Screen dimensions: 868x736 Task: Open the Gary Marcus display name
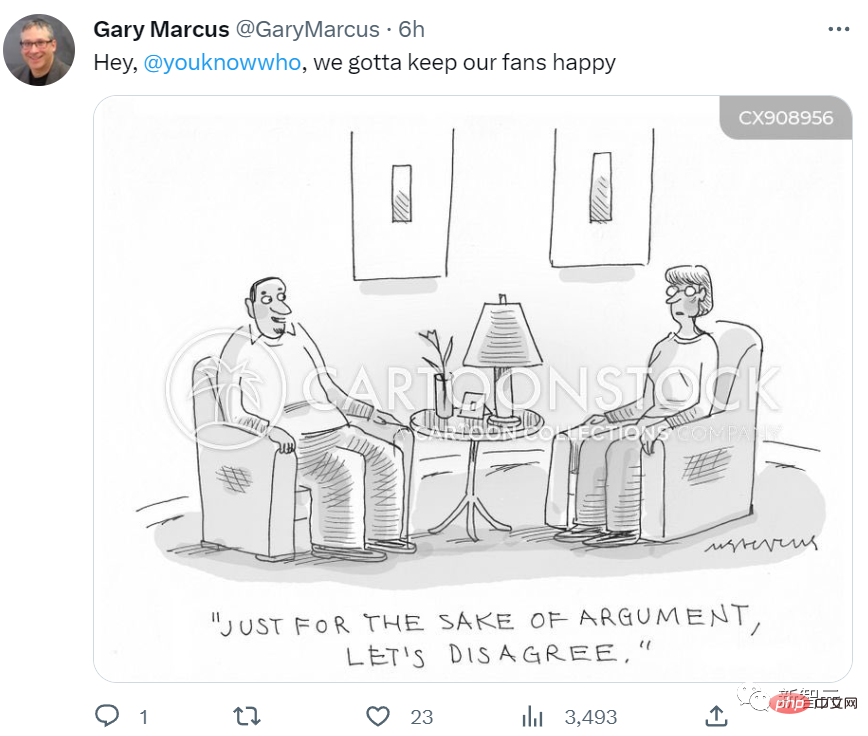click(161, 30)
